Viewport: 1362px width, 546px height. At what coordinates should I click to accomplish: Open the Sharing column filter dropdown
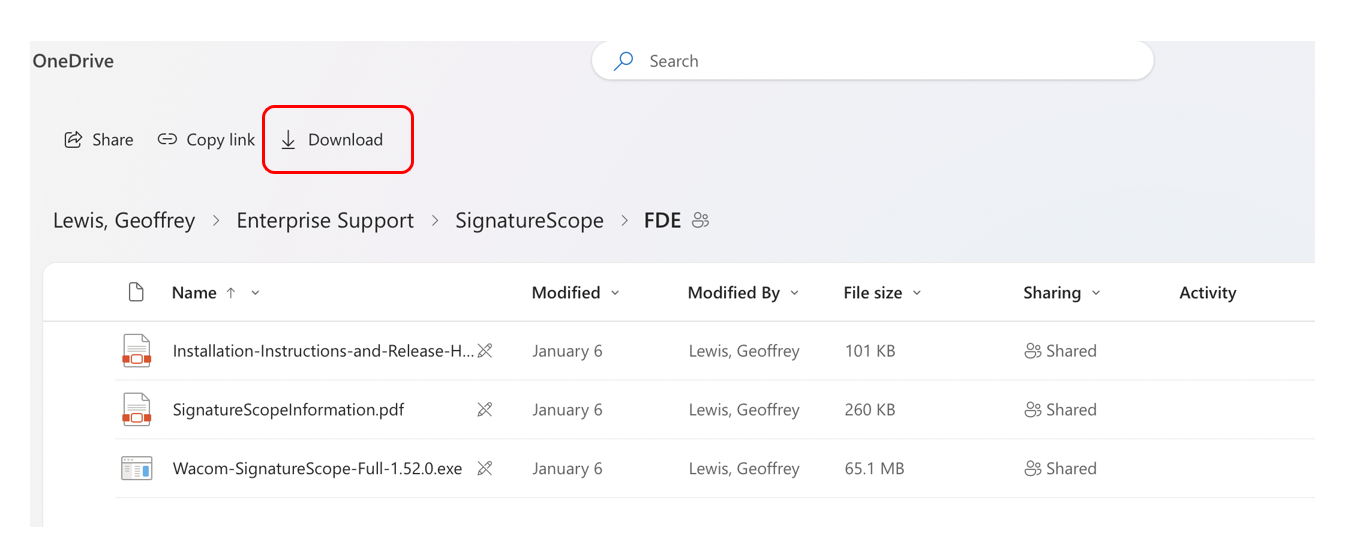[x=1096, y=293]
